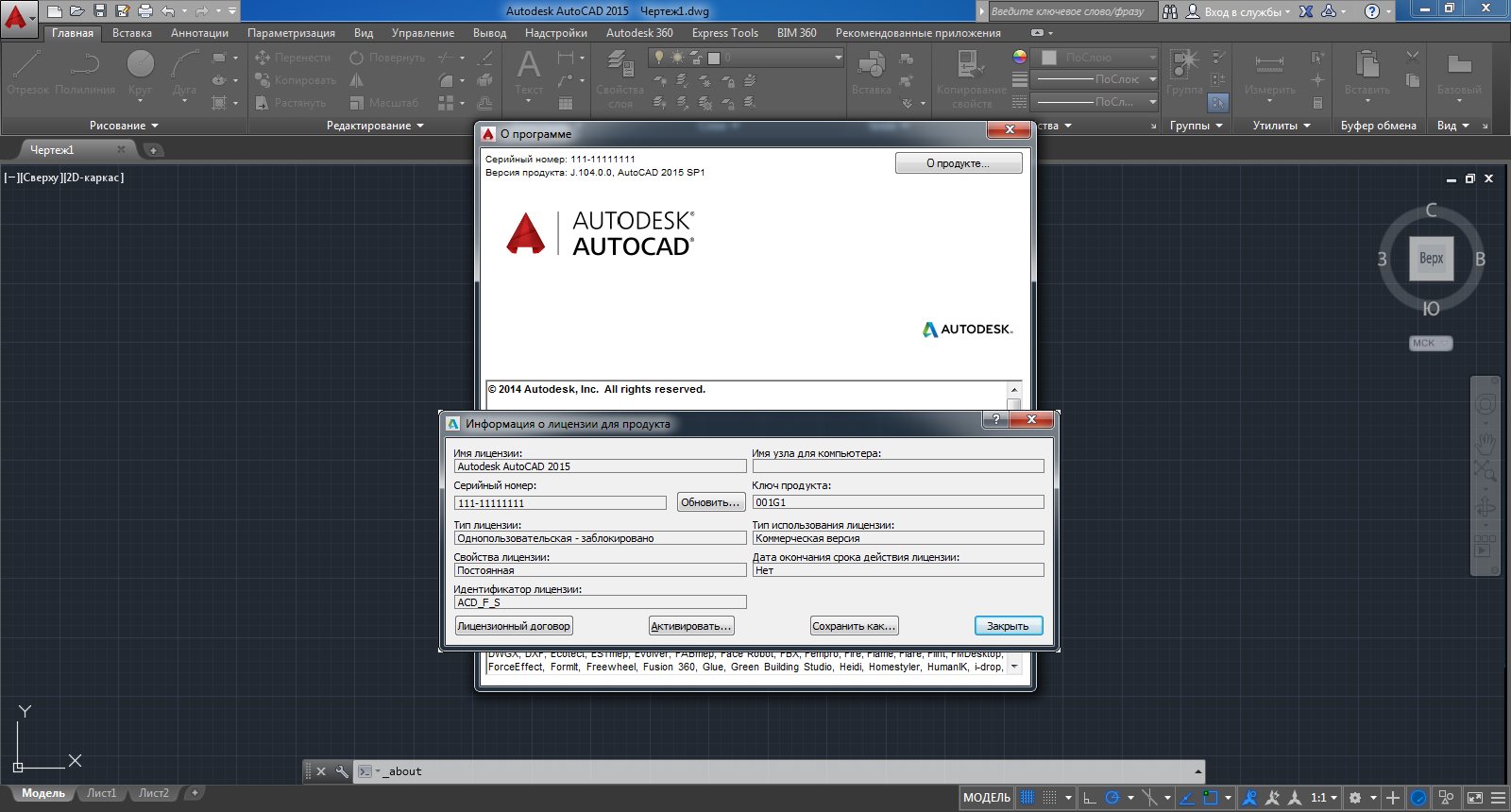This screenshot has width=1511, height=812.
Task: Click the Вставка block insert icon
Action: click(x=871, y=73)
